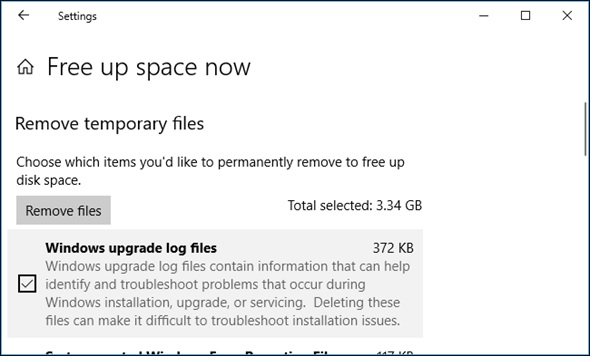Click the 372 KB size label
Screen dimensions: 597x362
[393, 248]
